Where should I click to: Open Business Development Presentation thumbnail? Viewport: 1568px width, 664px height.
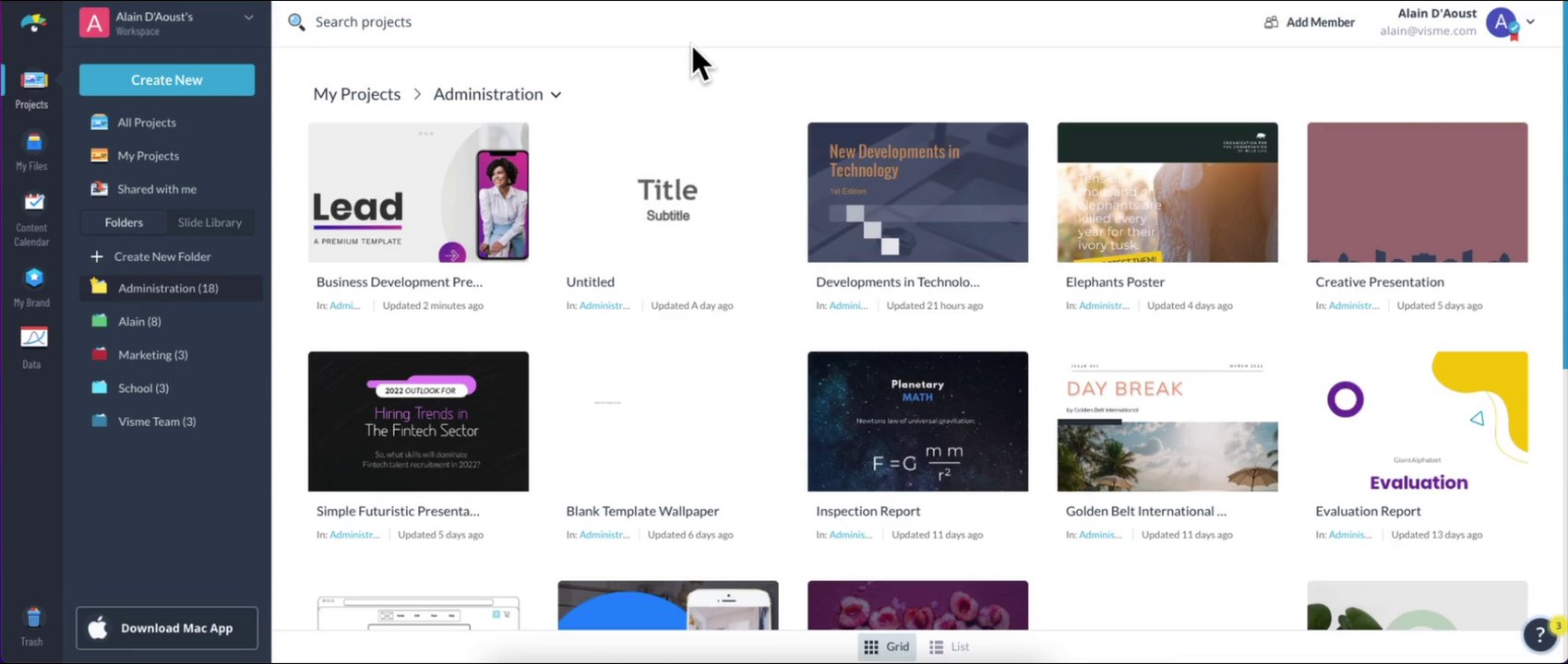click(418, 193)
